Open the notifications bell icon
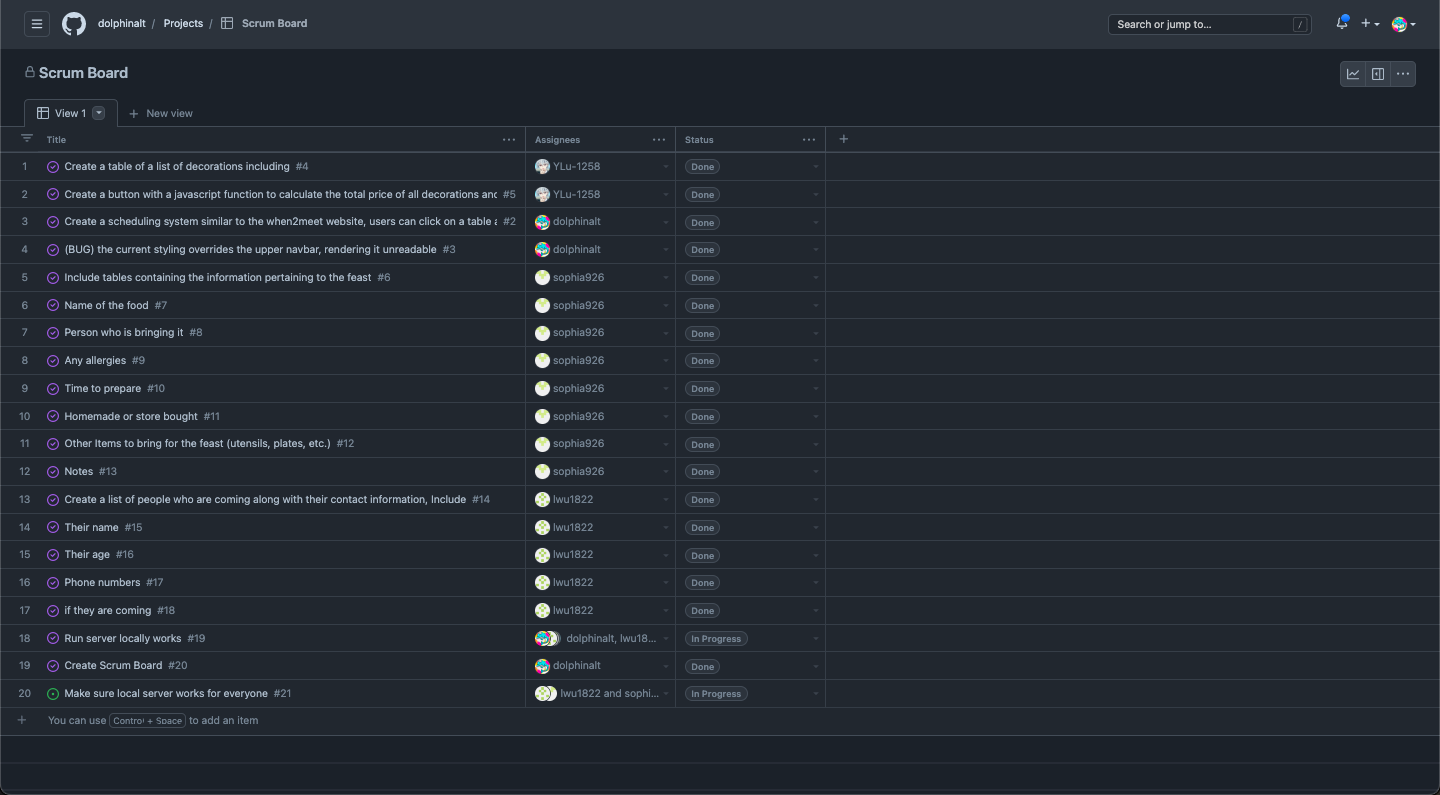Viewport: 1440px width, 795px height. pos(1341,22)
